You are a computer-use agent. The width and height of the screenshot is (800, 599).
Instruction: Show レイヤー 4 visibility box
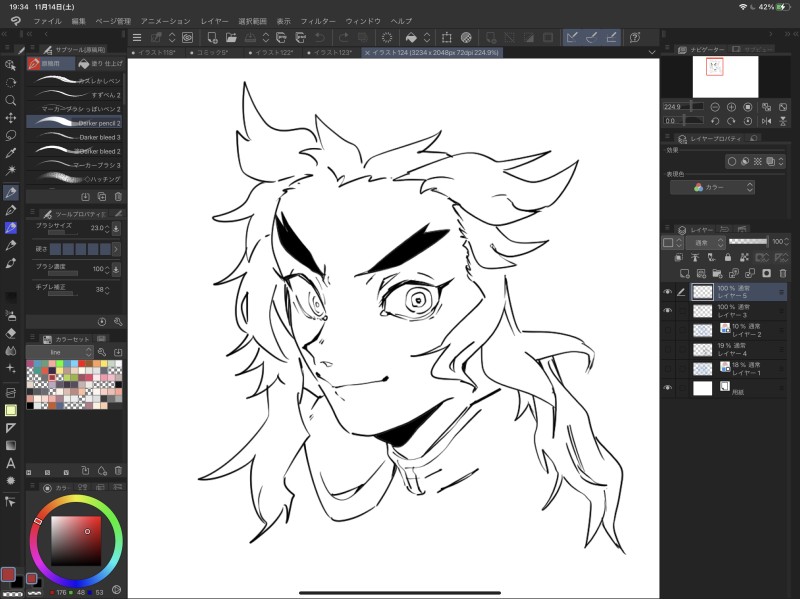(667, 350)
